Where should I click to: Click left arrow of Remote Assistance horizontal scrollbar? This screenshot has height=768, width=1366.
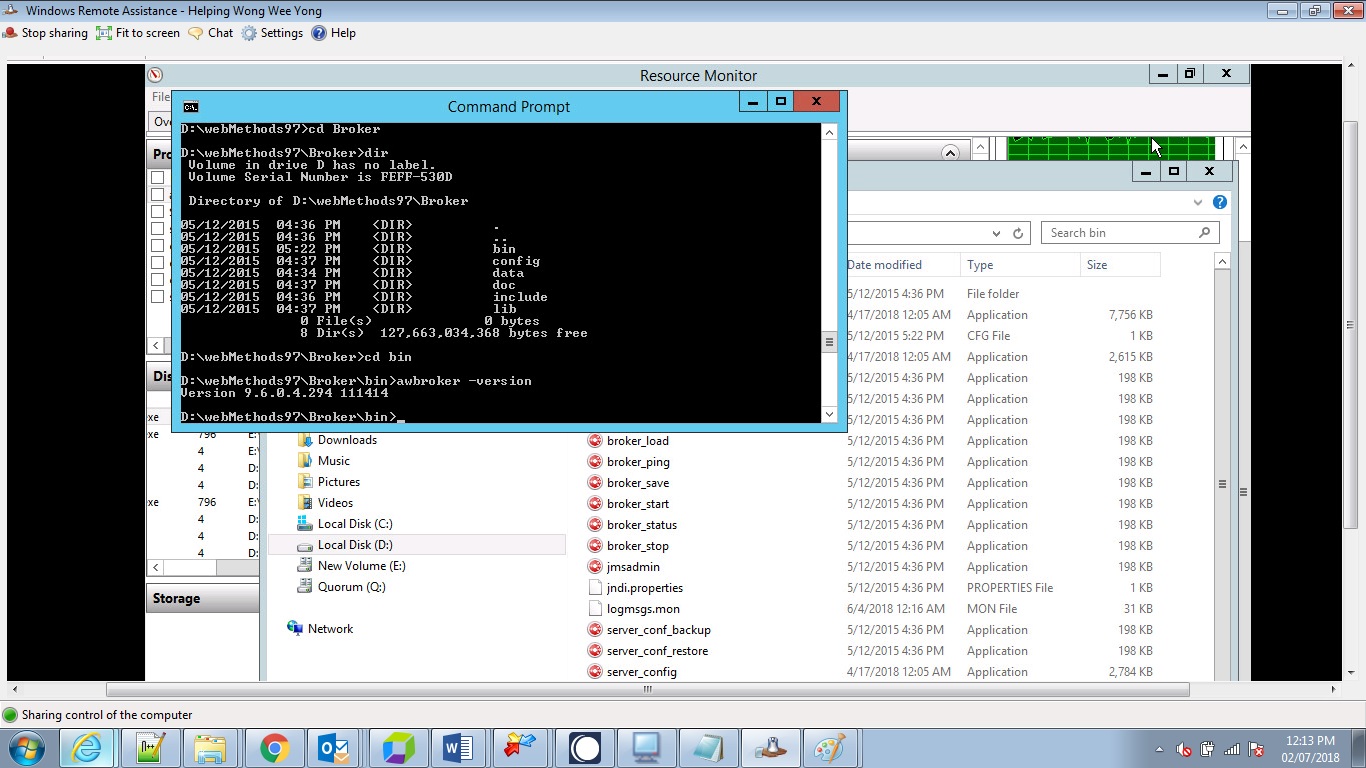click(x=15, y=689)
